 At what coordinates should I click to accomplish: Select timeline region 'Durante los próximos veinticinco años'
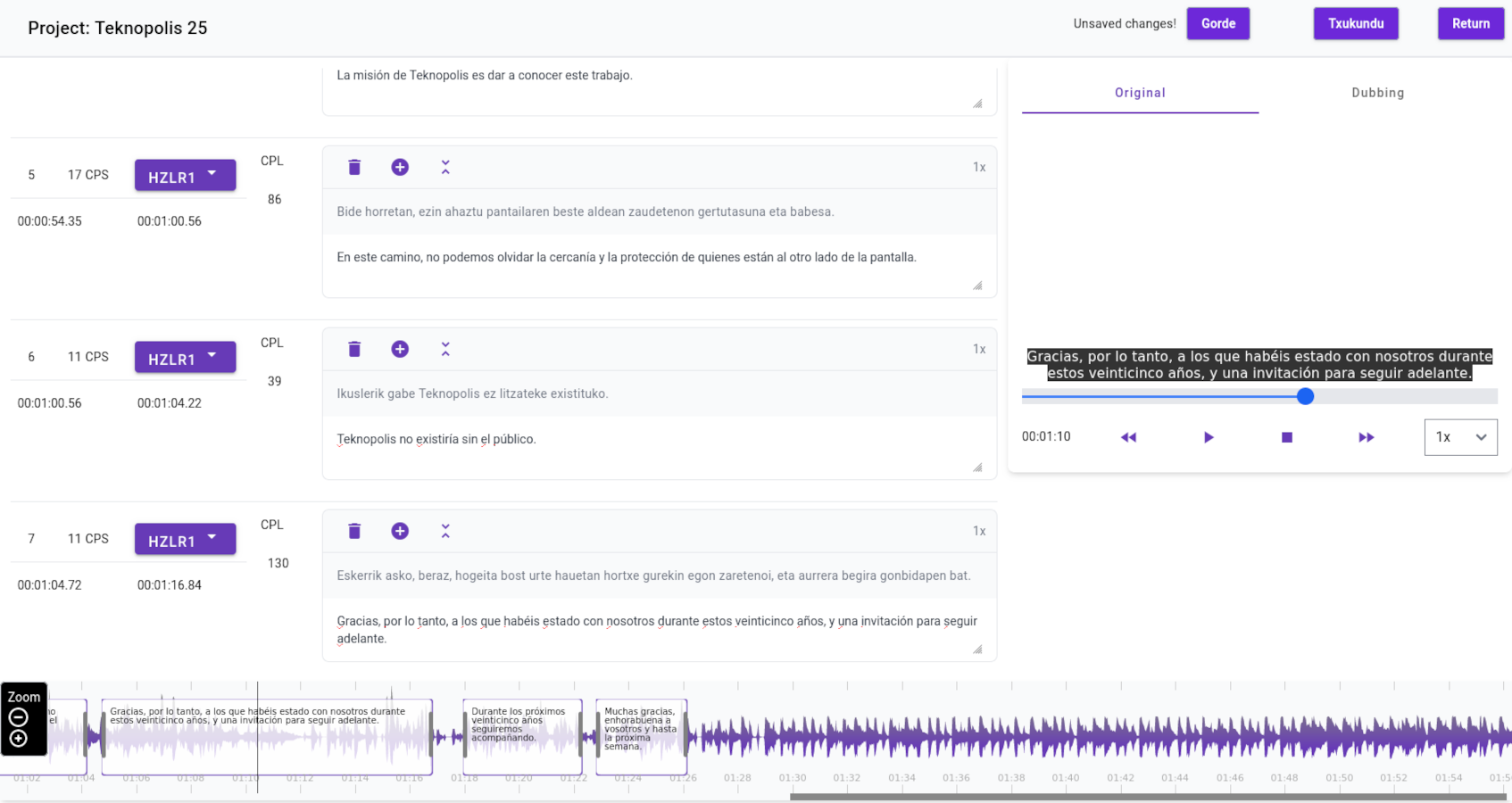523,737
